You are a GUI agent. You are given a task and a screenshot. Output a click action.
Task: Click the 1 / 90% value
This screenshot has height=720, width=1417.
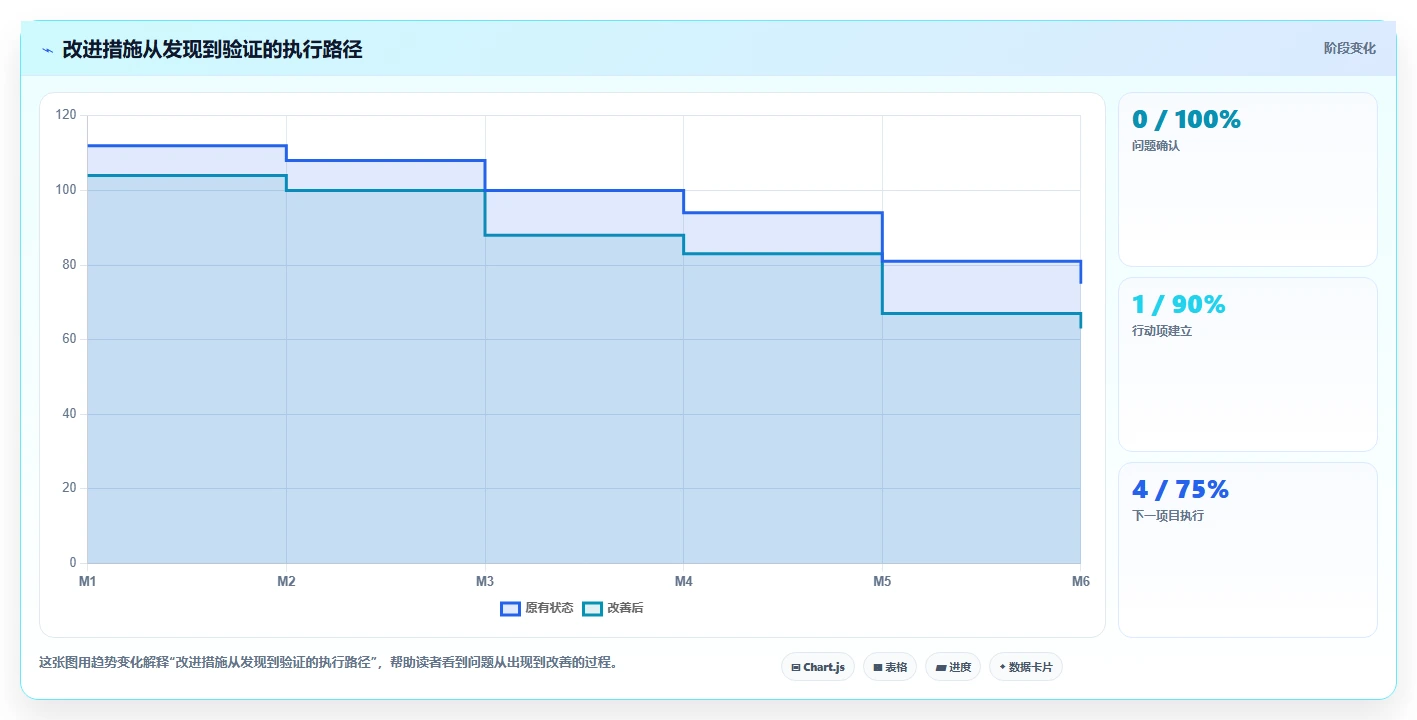pos(1178,304)
